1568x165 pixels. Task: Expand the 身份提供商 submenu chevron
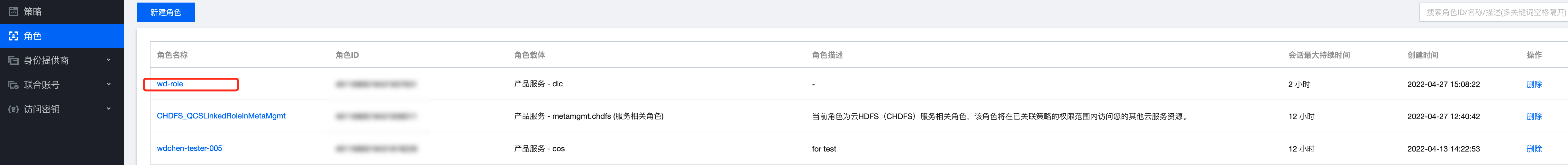[x=109, y=60]
